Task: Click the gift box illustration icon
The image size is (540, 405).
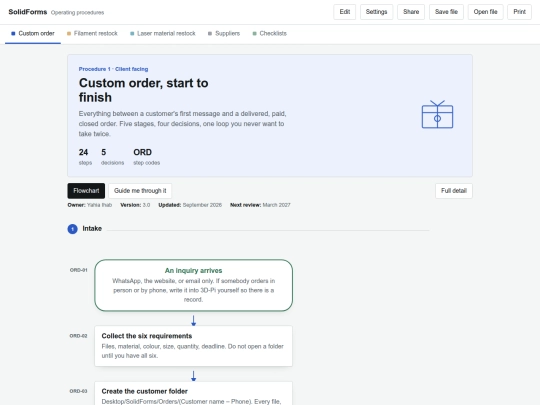Action: tap(437, 114)
